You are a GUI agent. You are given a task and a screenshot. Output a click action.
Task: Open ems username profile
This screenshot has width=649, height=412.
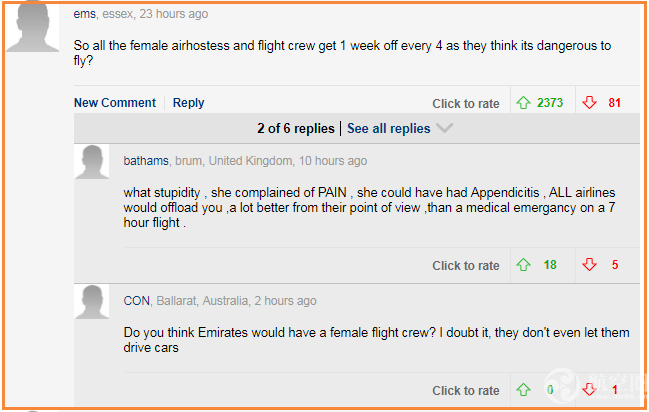(84, 14)
